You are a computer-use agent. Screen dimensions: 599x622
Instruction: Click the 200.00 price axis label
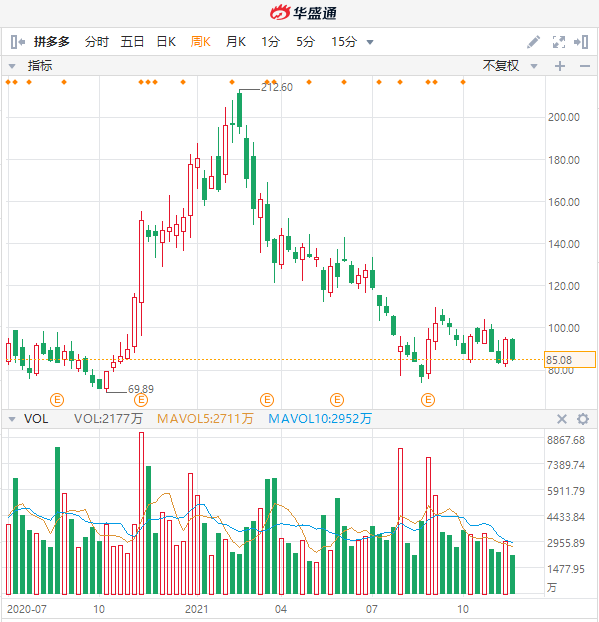[563, 117]
